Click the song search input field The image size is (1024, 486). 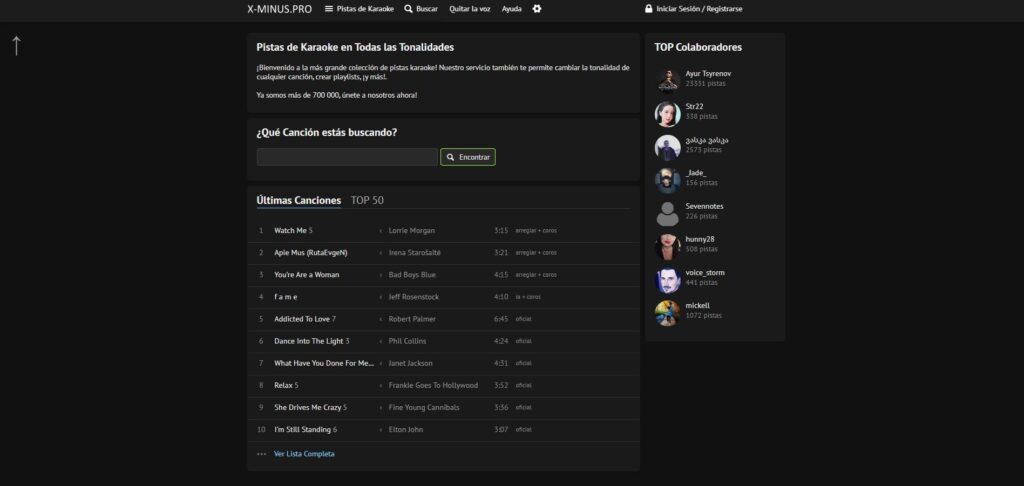347,157
